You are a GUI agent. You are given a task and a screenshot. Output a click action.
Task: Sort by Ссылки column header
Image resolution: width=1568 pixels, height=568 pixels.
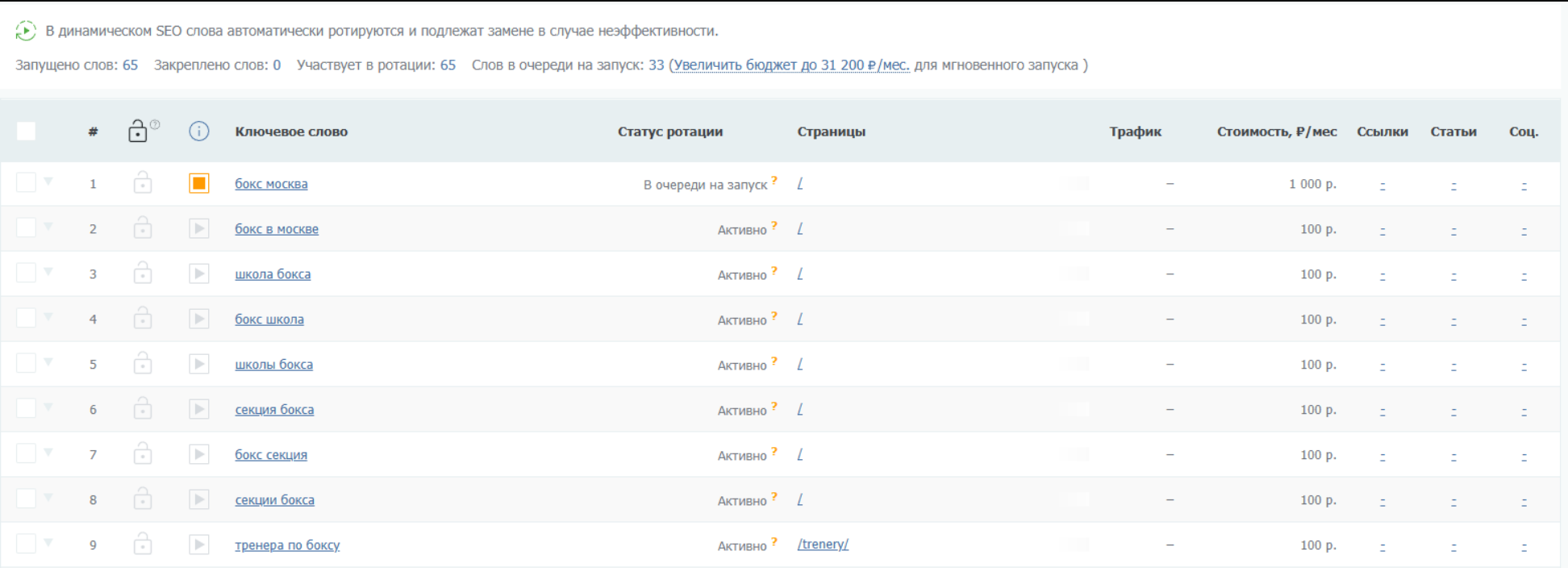[1382, 132]
